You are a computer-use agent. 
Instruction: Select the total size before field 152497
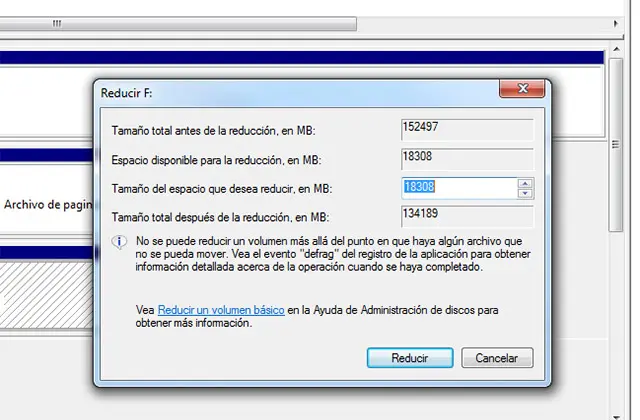point(466,129)
